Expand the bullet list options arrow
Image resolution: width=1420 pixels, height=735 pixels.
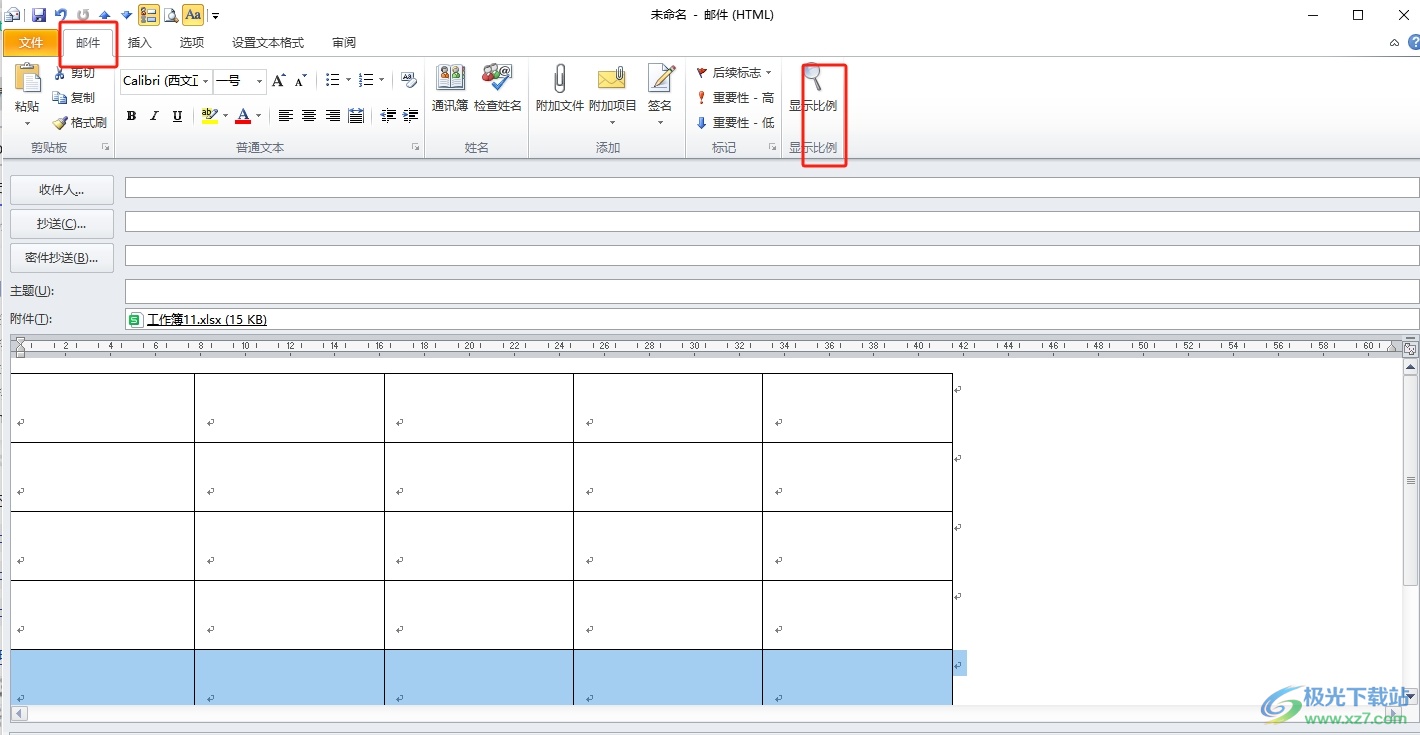(348, 81)
